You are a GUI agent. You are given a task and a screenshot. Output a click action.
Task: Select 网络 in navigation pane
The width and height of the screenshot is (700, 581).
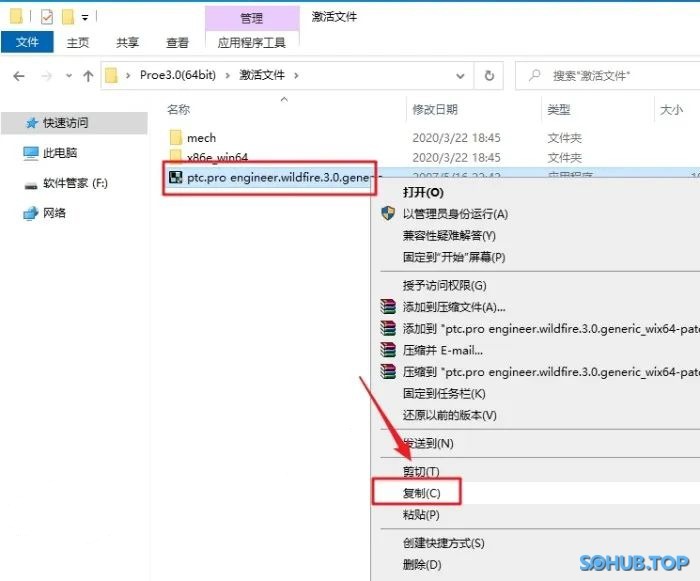point(54,213)
